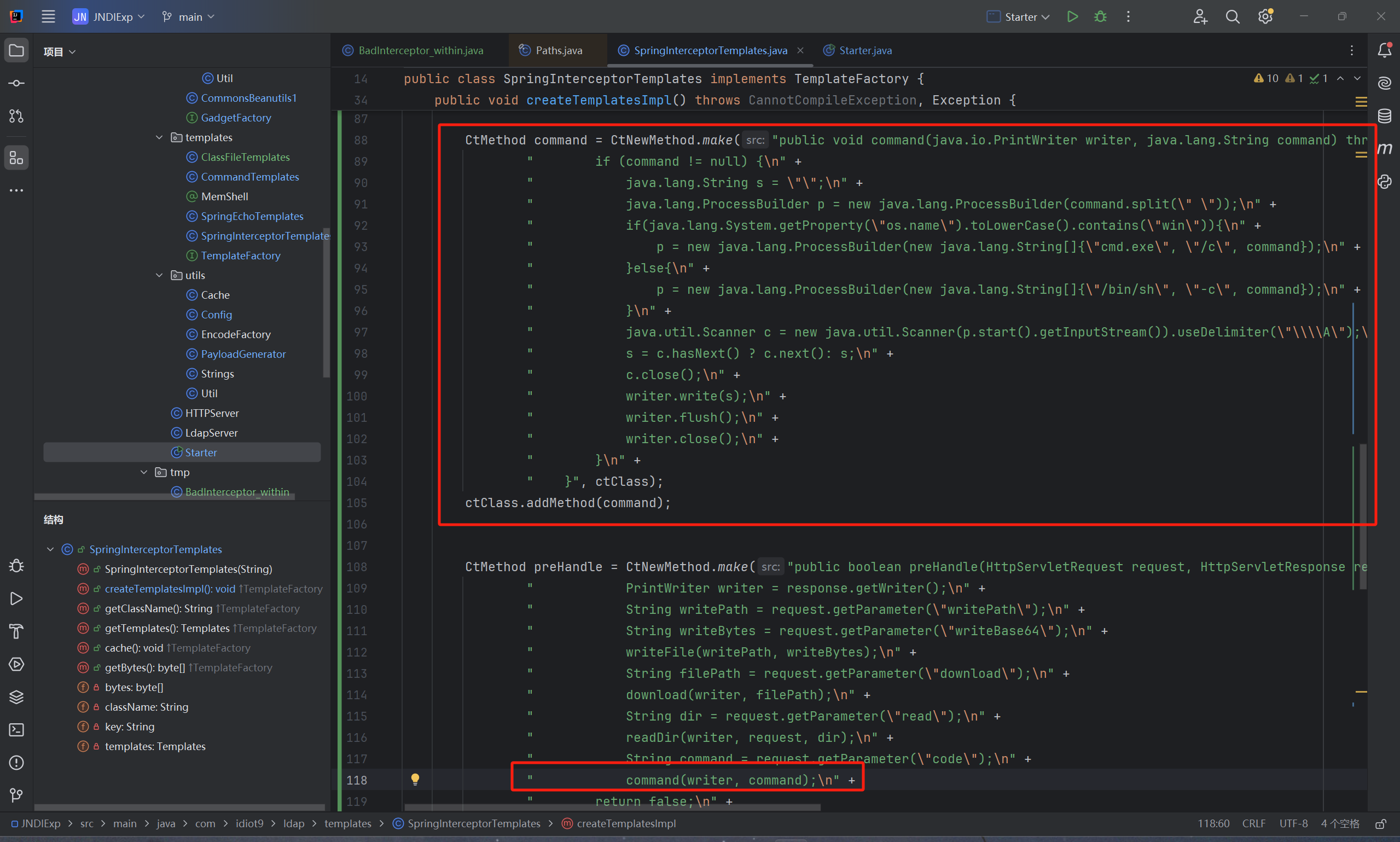
Task: Open the Run tool window in left sidebar
Action: (x=16, y=599)
